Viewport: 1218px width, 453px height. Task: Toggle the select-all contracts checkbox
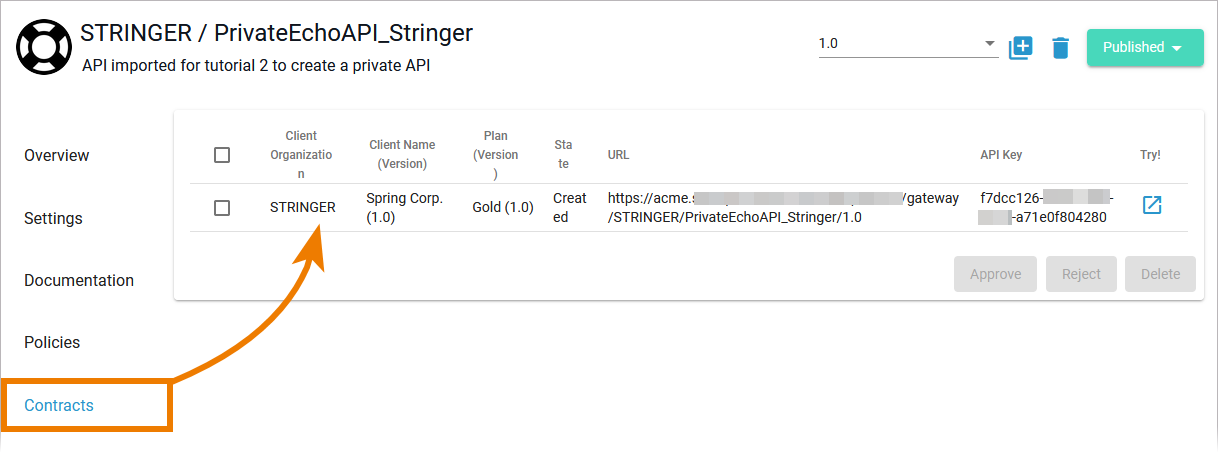tap(222, 155)
